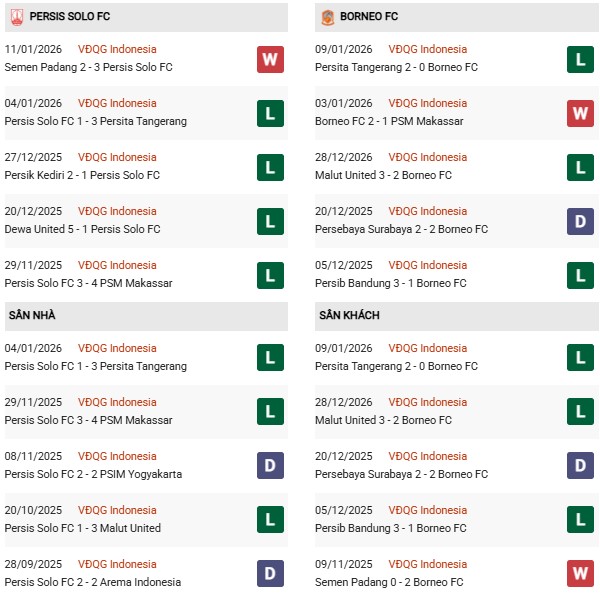Click L badge for Dewa United 5-1 match
The height and width of the screenshot is (595, 600).
270,221
